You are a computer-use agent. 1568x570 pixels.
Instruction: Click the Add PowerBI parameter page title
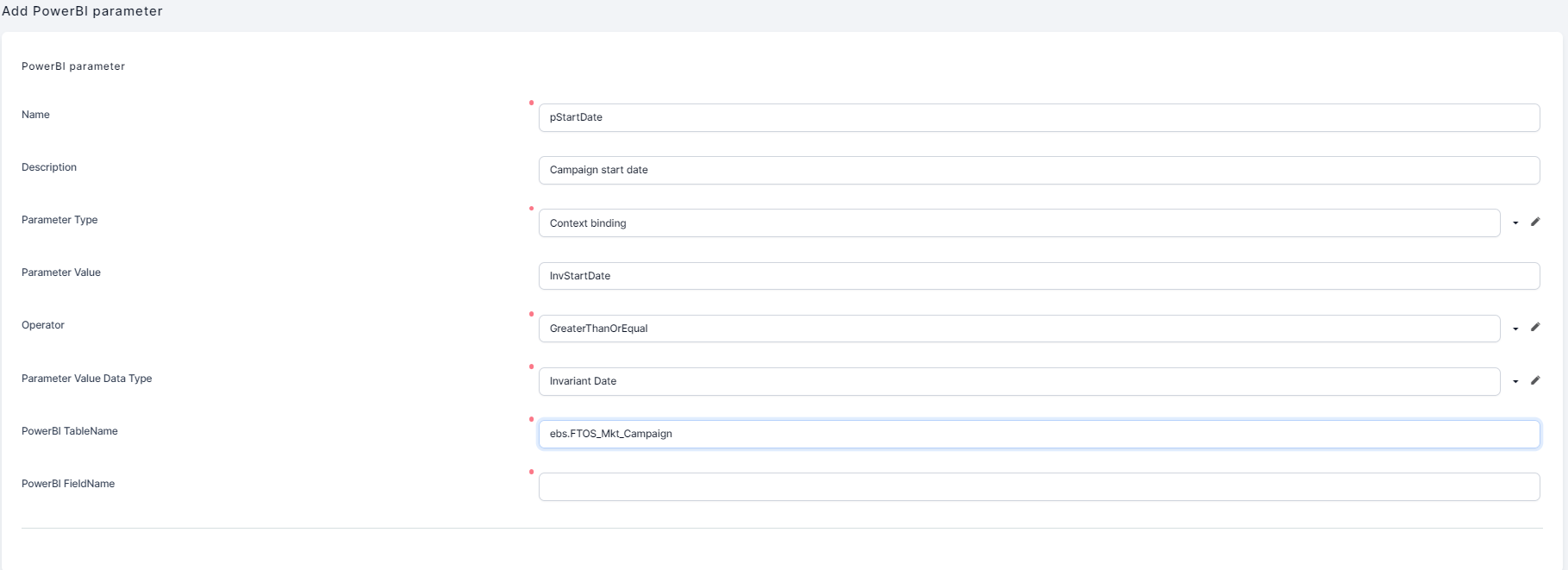82,11
